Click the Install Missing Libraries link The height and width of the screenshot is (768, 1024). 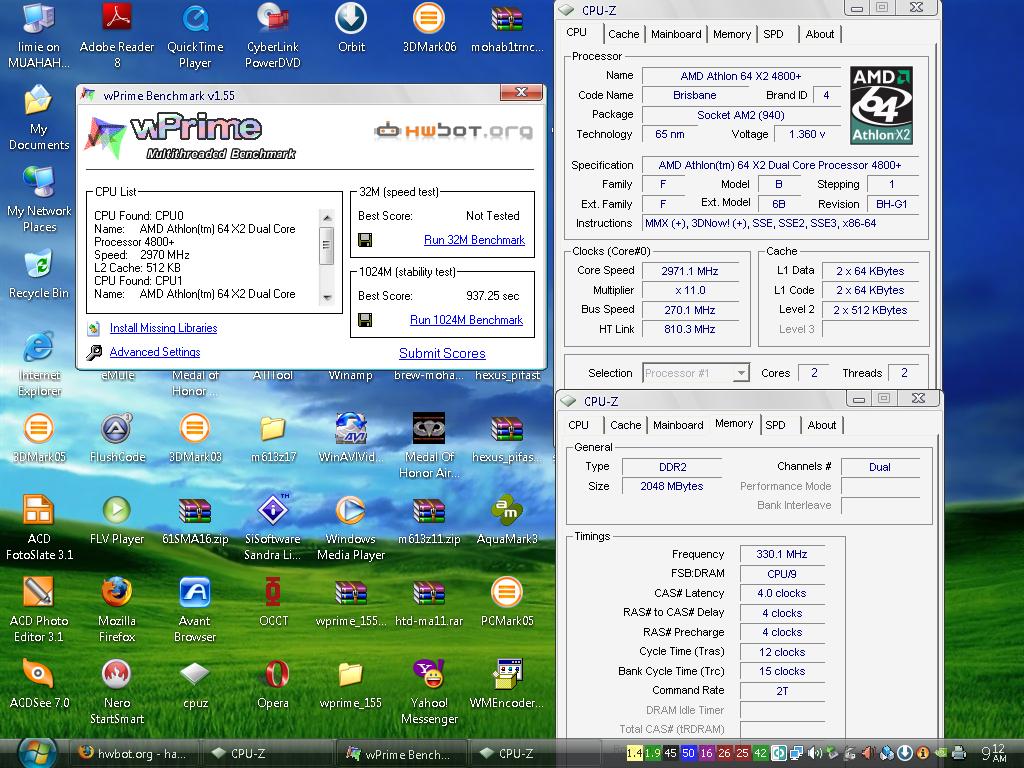click(x=163, y=328)
